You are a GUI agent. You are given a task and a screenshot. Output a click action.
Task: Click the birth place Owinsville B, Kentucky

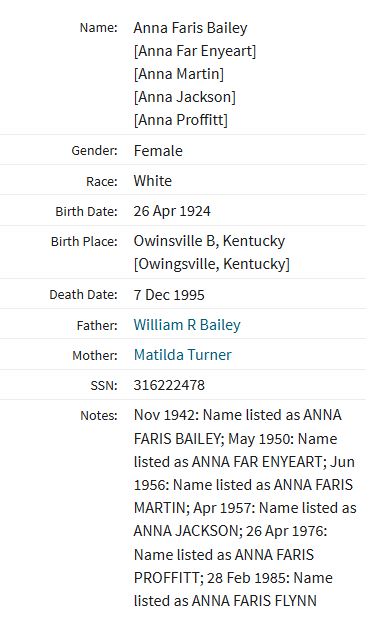[209, 241]
